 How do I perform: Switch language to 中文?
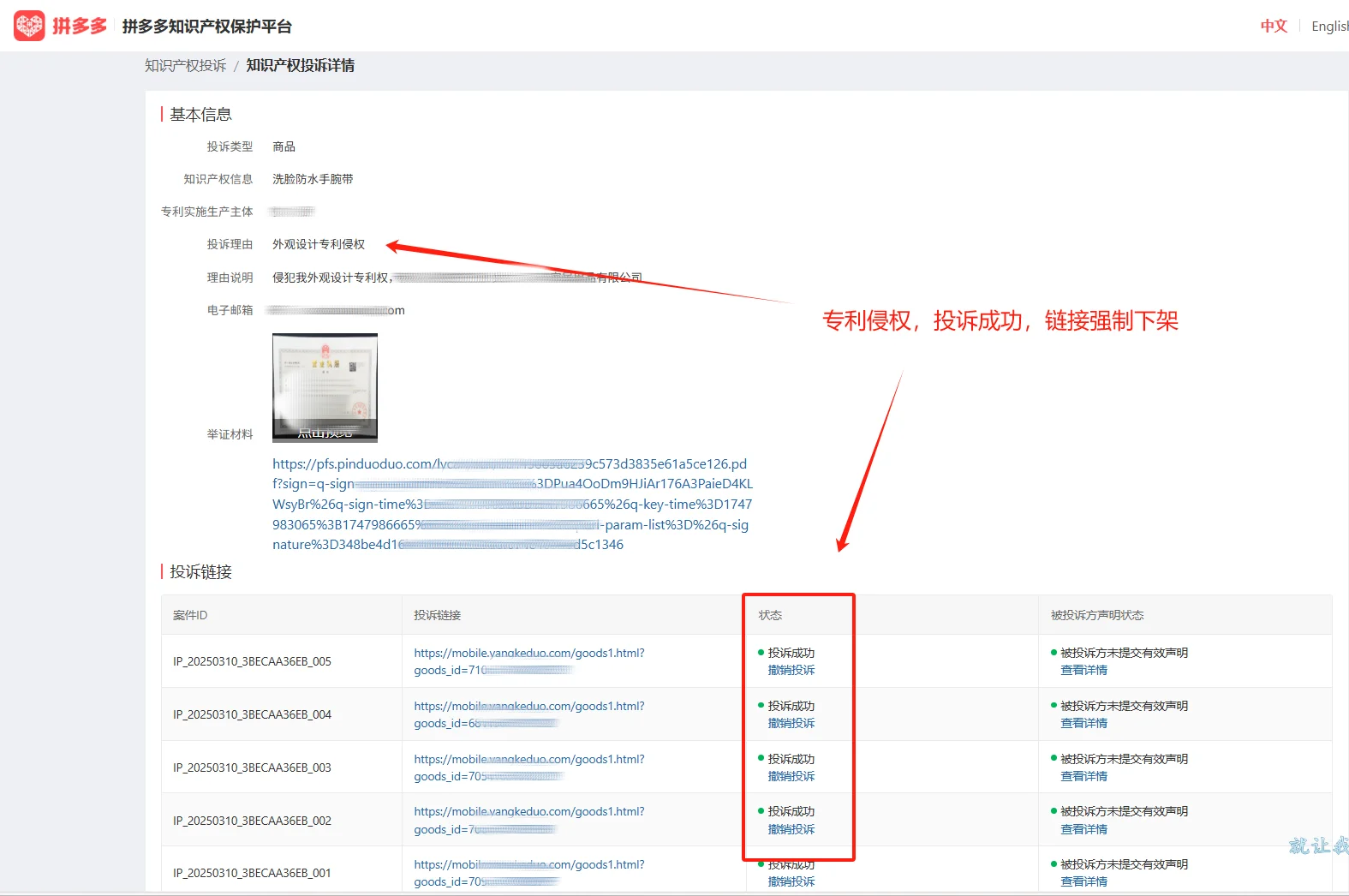(1274, 26)
